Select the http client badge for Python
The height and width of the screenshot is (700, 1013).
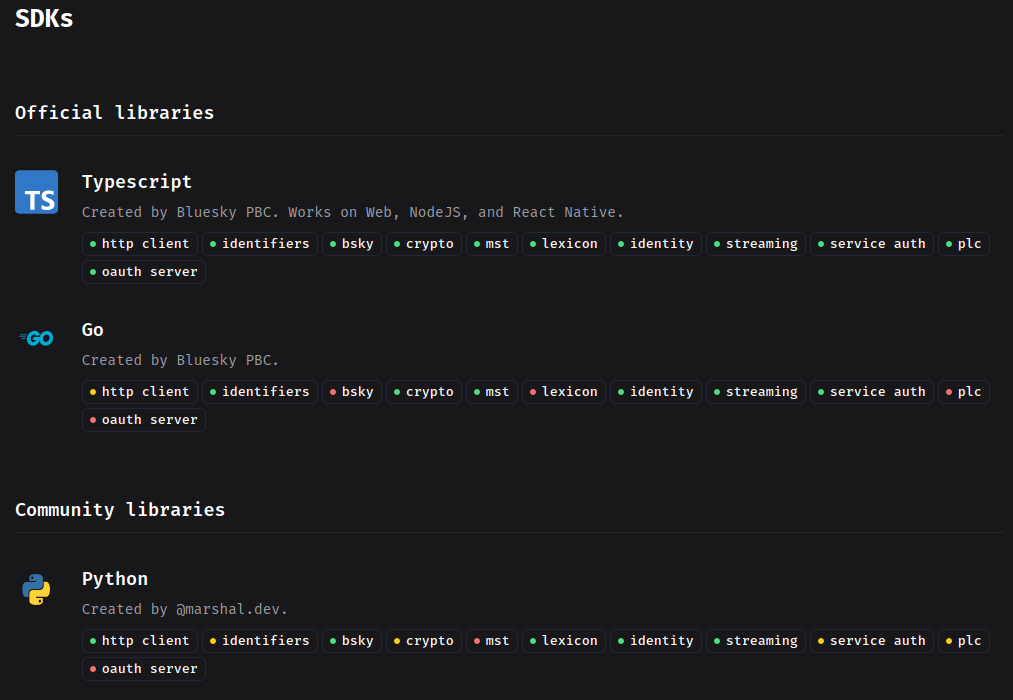(139, 640)
